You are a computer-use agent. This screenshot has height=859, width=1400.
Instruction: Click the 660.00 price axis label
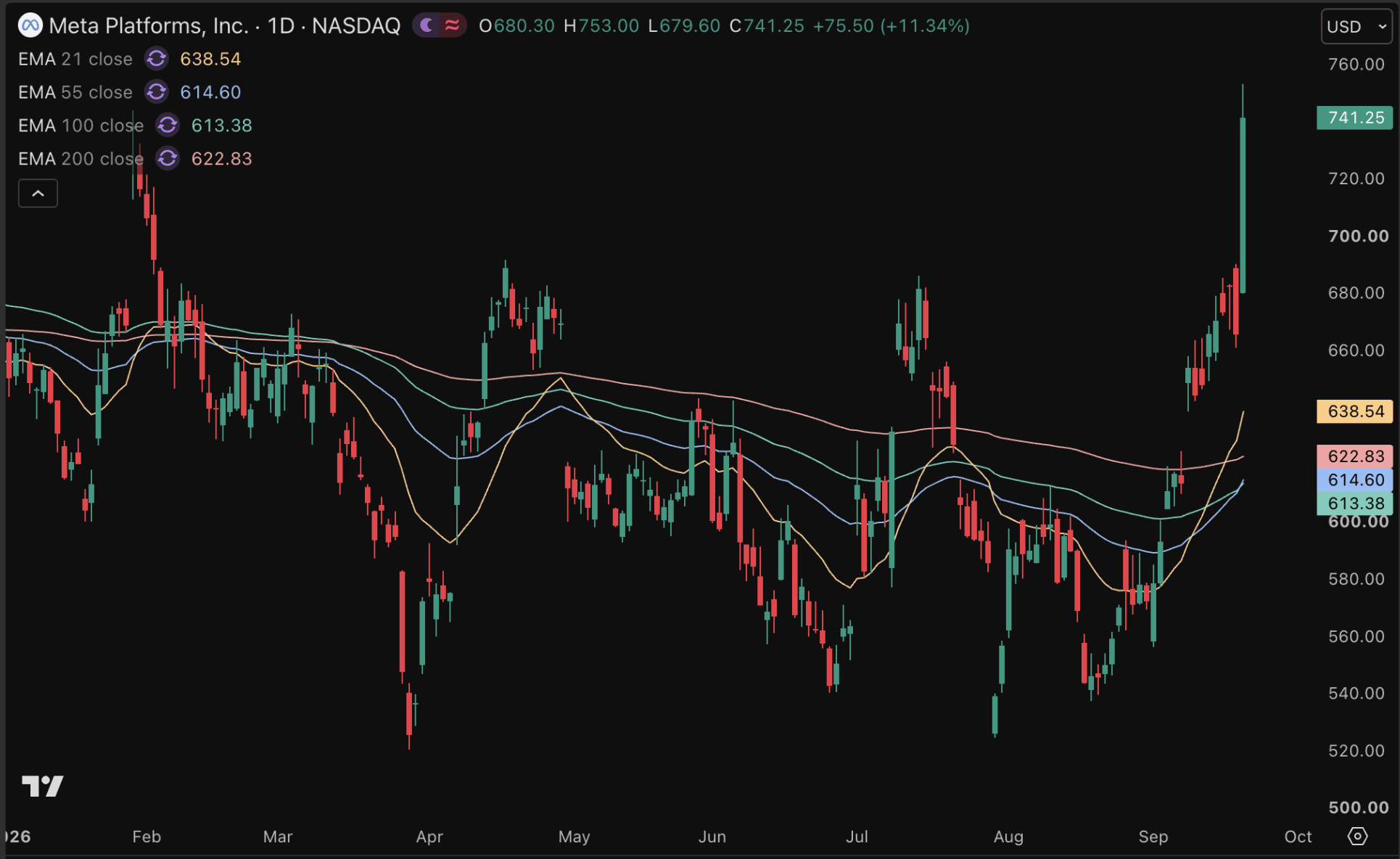click(1356, 350)
